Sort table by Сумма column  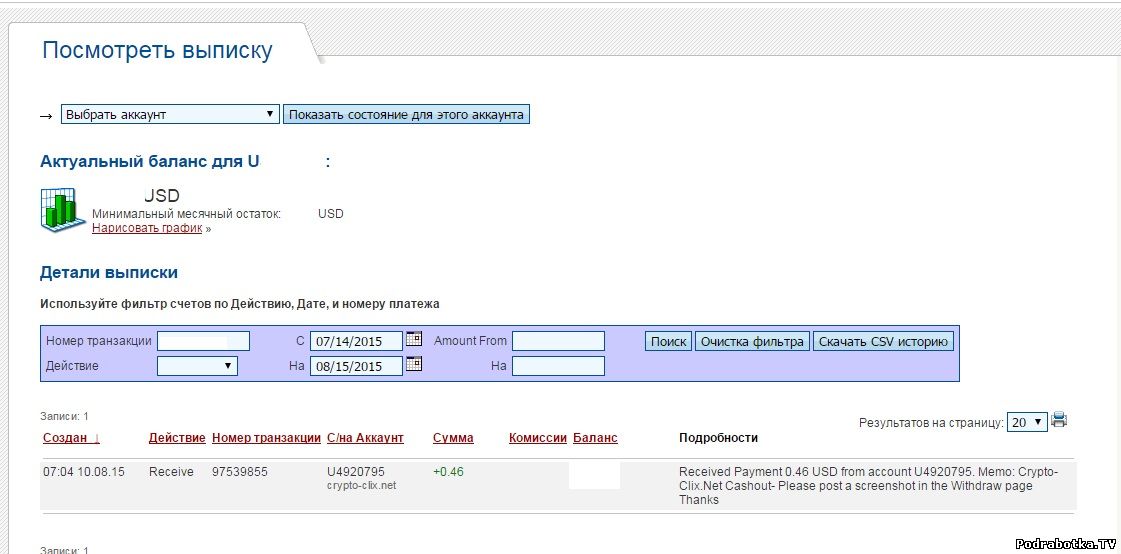[x=453, y=438]
